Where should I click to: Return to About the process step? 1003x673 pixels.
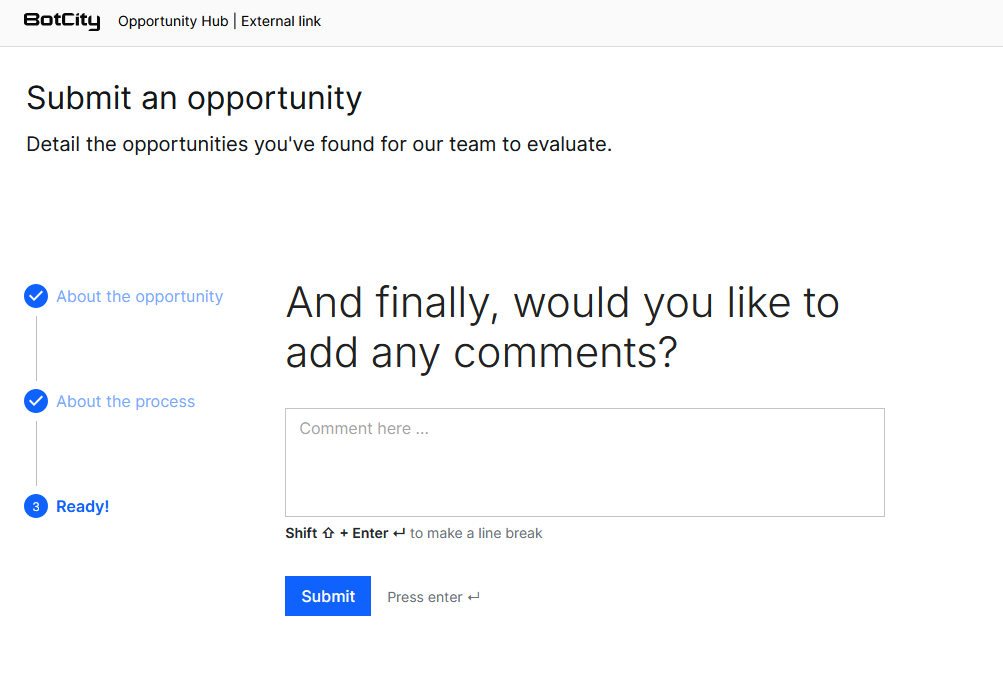point(125,401)
